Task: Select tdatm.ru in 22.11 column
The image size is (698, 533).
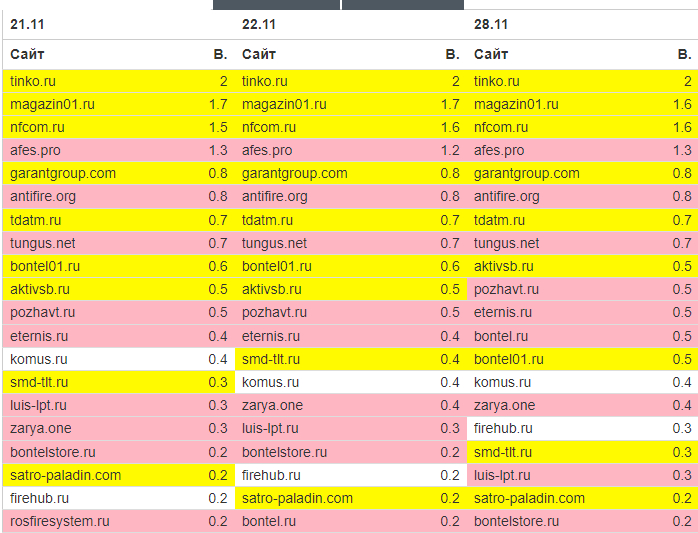Action: [268, 220]
